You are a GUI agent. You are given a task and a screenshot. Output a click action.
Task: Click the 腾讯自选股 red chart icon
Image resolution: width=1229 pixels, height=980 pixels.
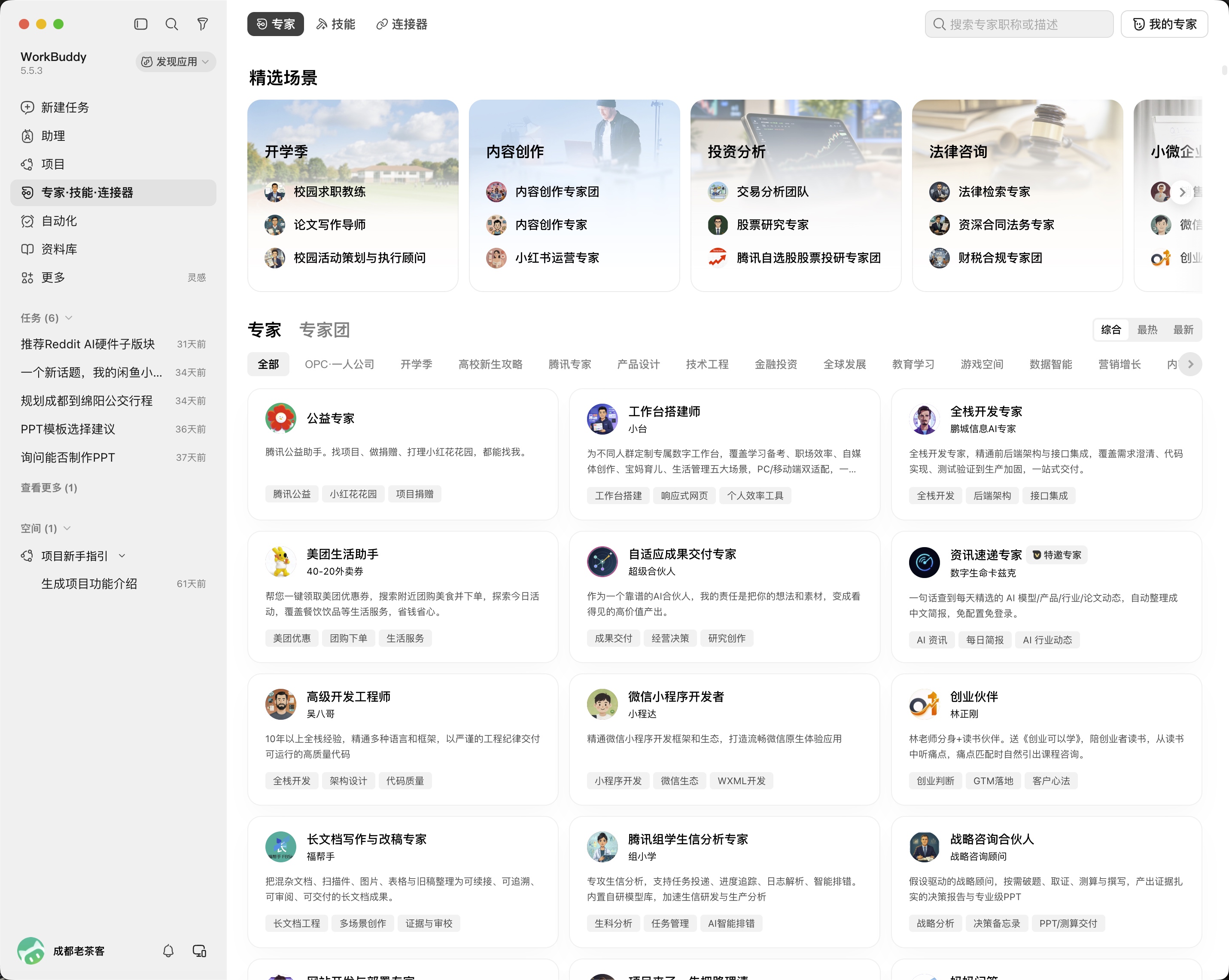(x=718, y=258)
